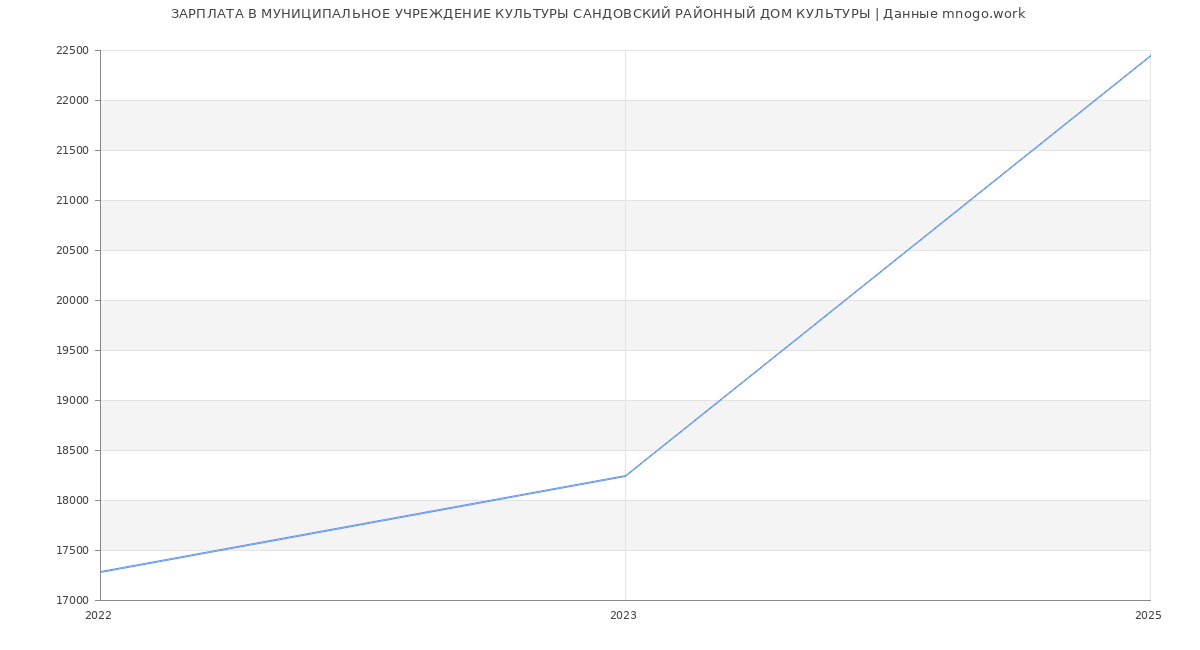
Task: Click the line's starting point at 2022
Action: [x=101, y=572]
